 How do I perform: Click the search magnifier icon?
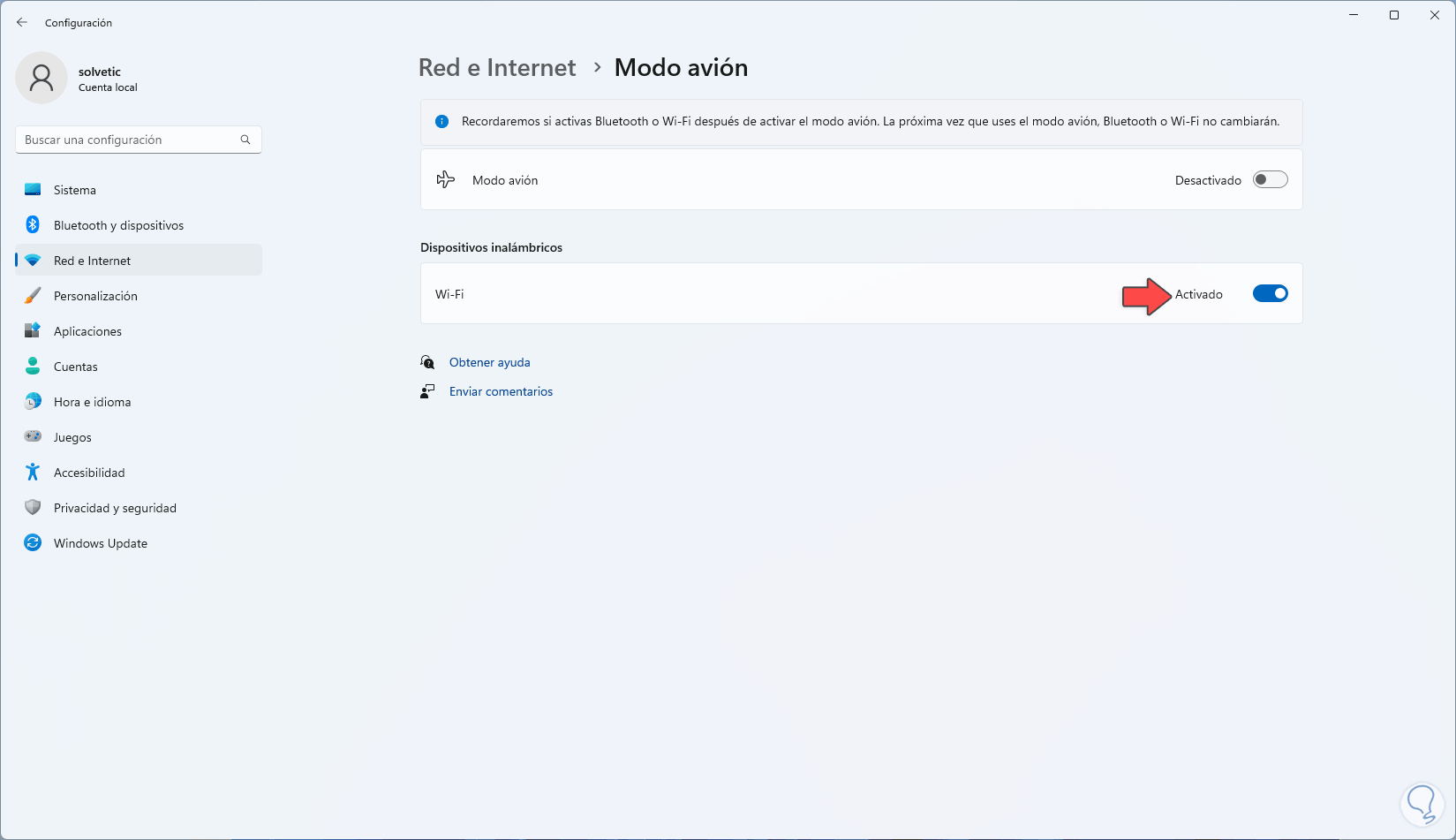tap(245, 140)
